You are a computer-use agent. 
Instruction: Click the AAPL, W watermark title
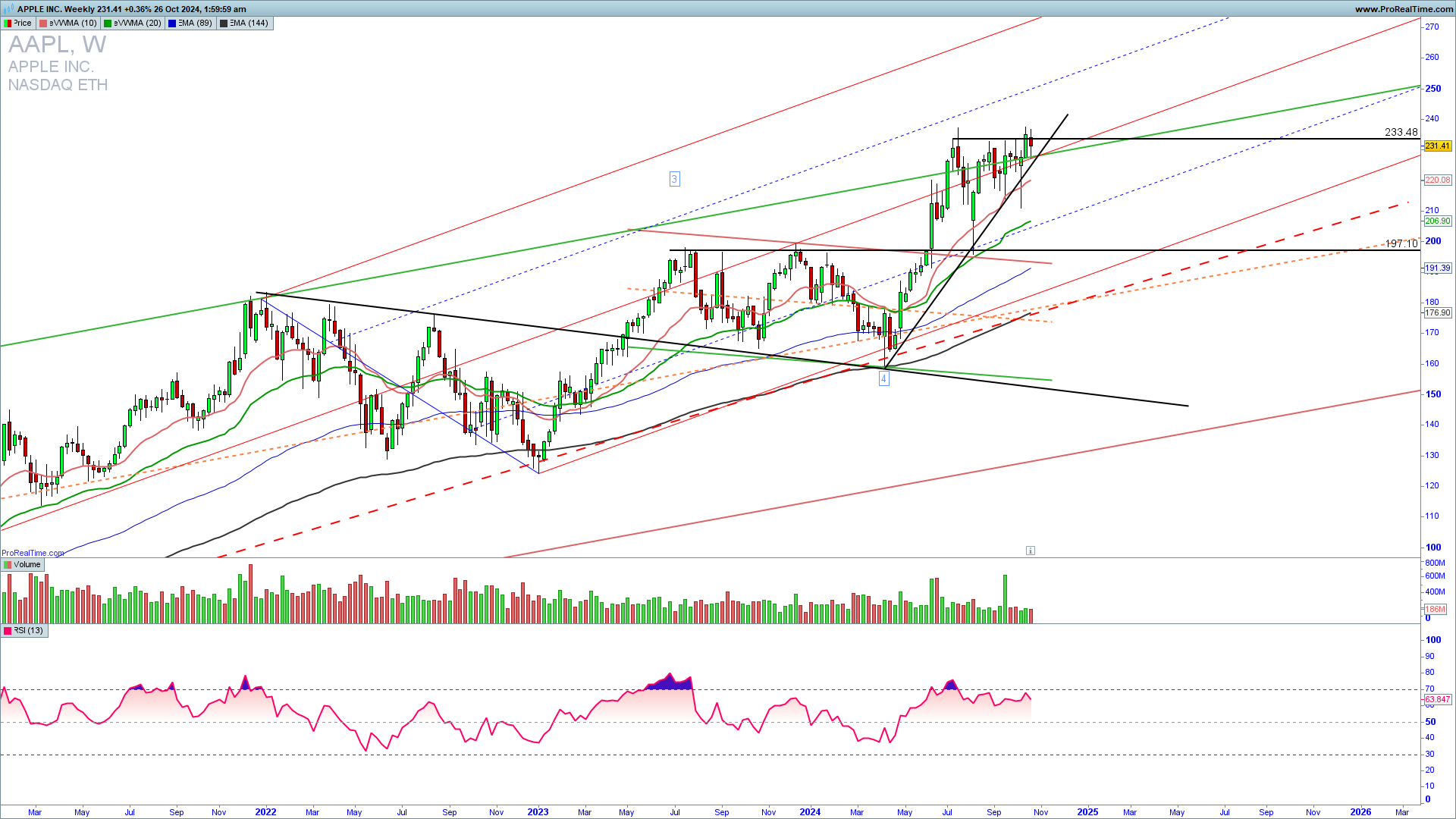[57, 44]
